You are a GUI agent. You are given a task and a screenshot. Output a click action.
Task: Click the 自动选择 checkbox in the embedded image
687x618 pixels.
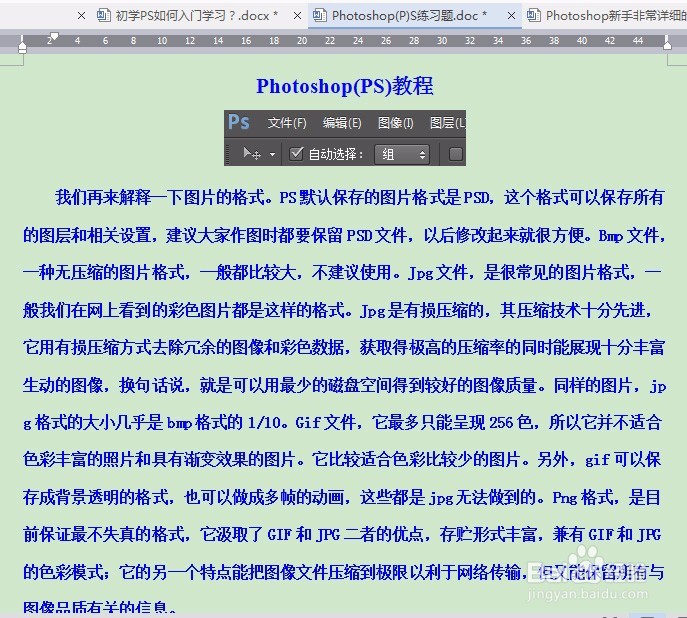297,153
